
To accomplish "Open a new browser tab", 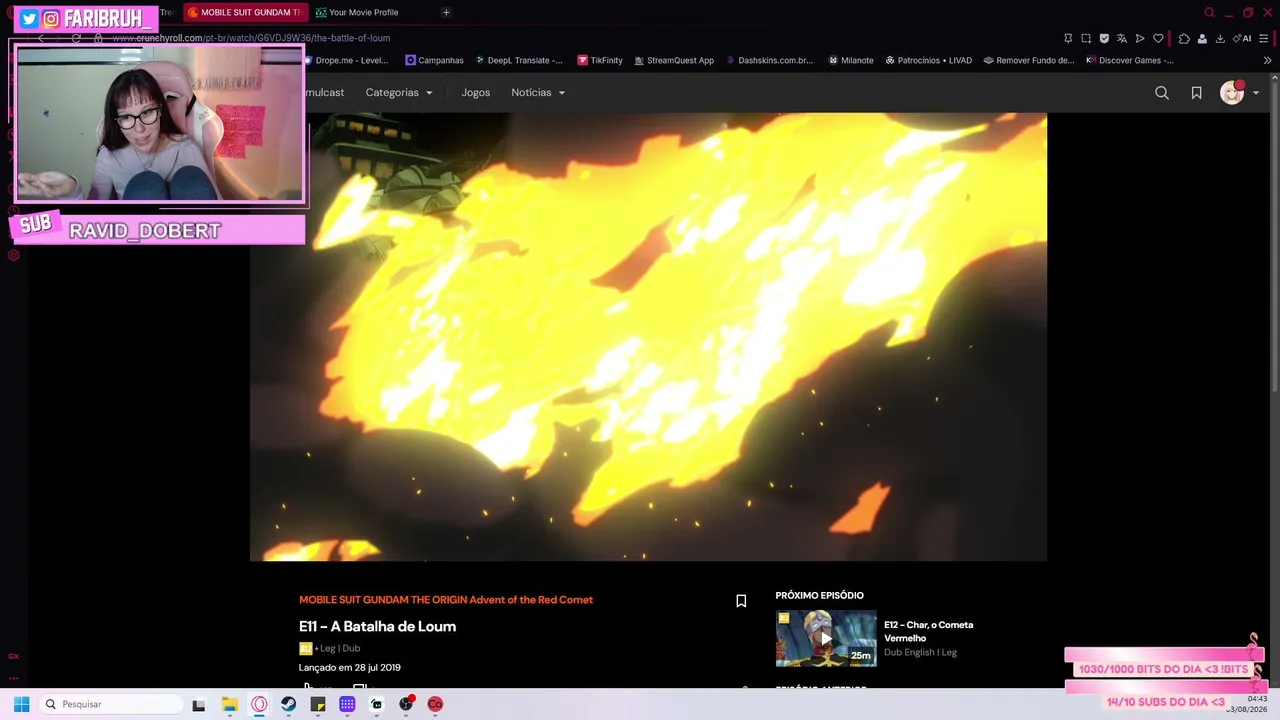I will click(446, 12).
